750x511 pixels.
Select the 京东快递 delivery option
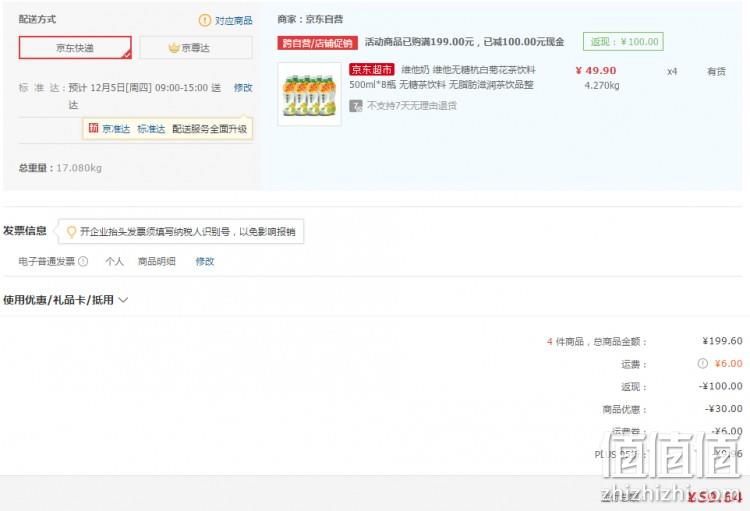pos(75,48)
